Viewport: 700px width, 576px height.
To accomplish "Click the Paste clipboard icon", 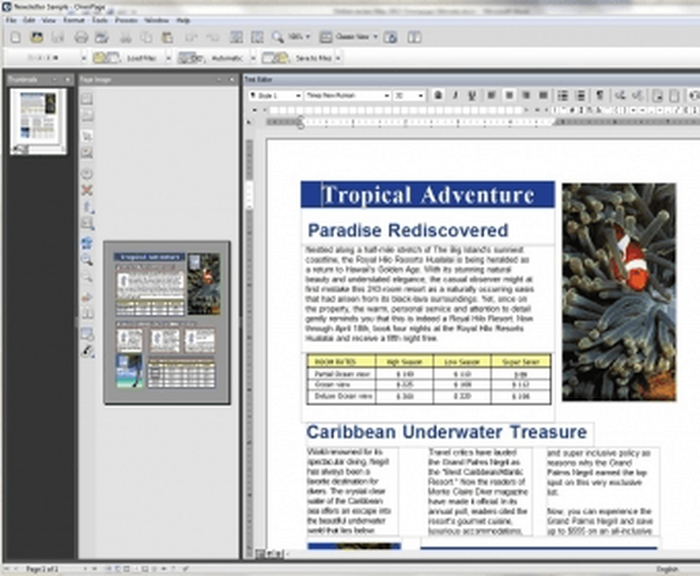I will [x=167, y=38].
